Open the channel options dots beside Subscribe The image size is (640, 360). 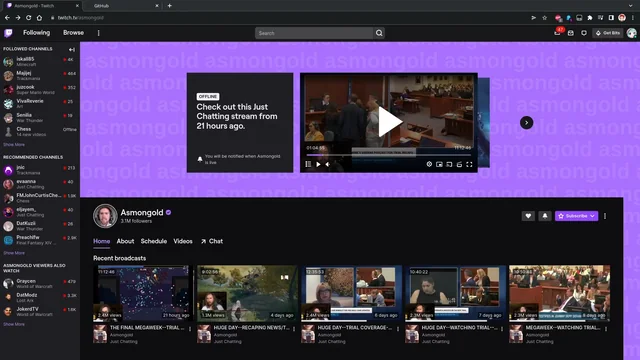(x=605, y=216)
